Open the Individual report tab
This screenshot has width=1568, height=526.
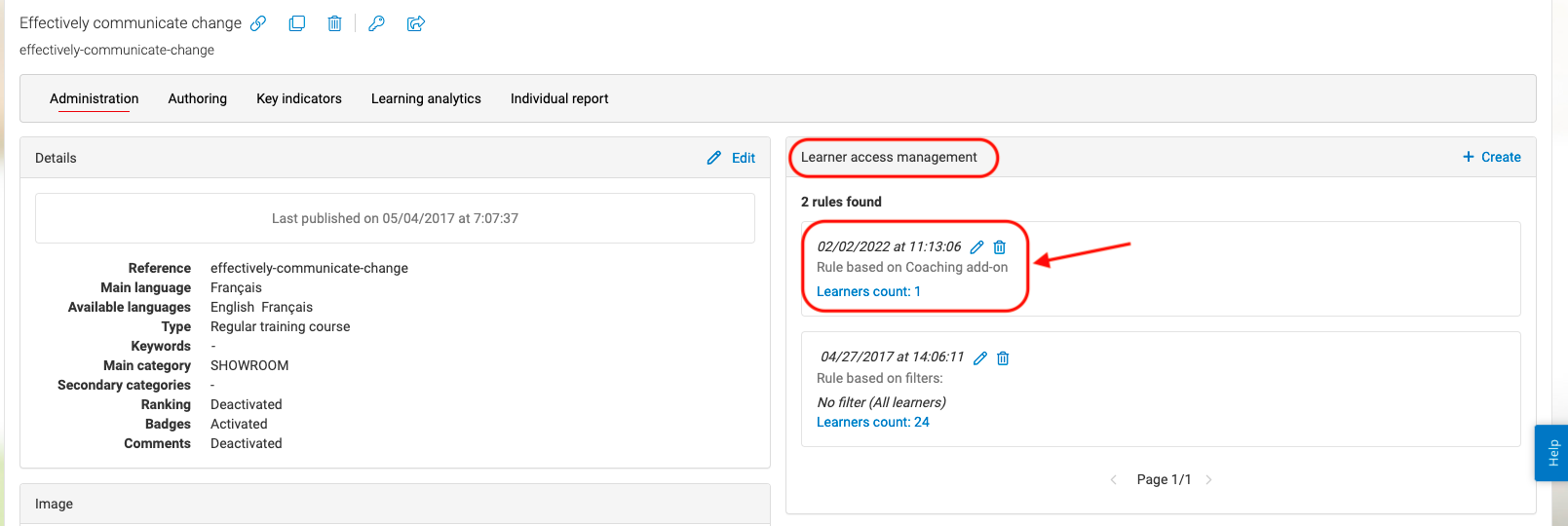pyautogui.click(x=559, y=98)
